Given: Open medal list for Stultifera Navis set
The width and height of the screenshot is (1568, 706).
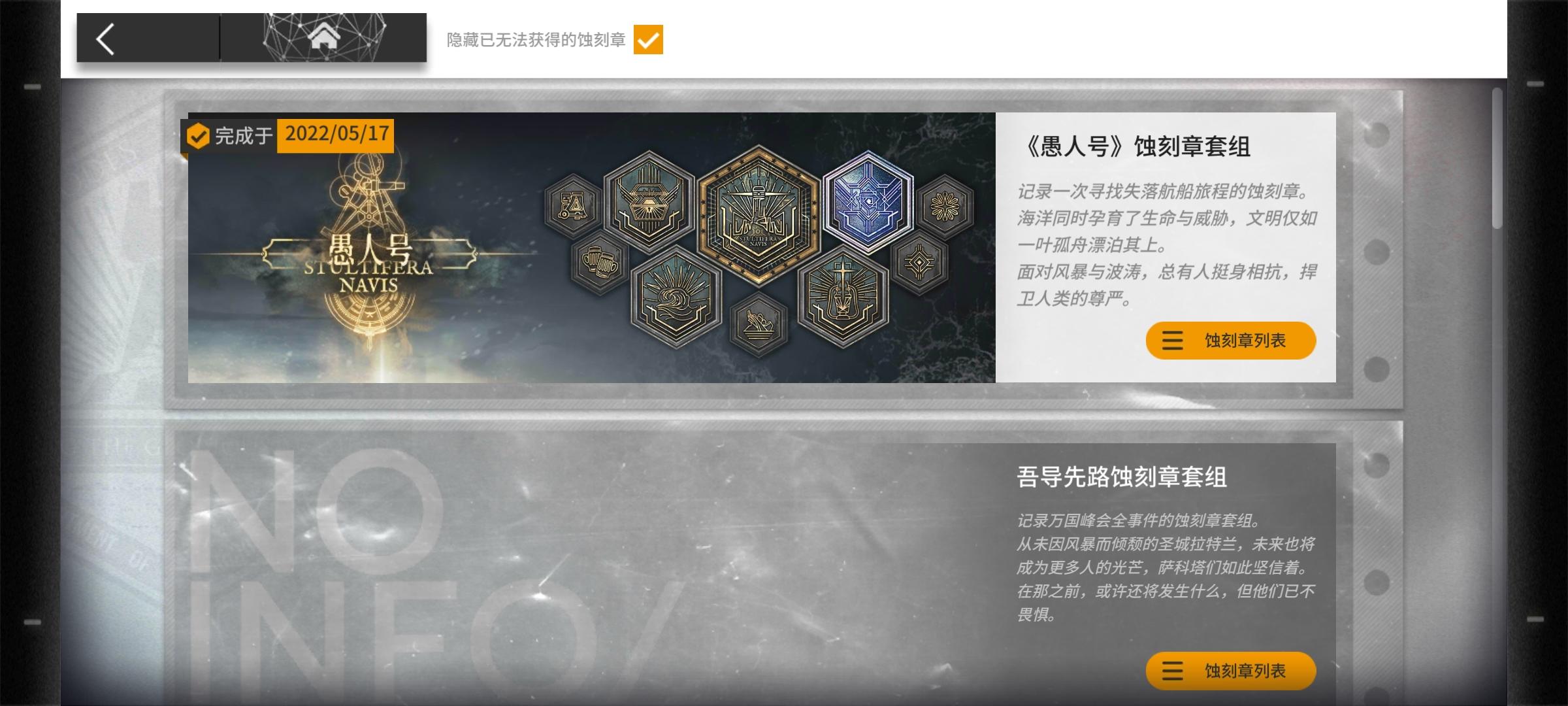Looking at the screenshot, I should 1230,341.
